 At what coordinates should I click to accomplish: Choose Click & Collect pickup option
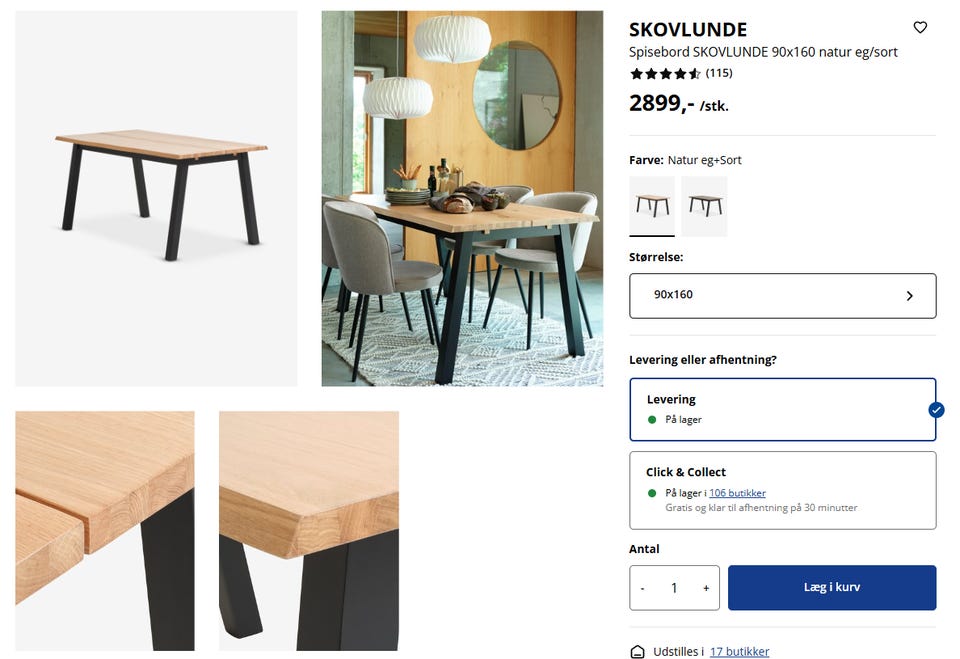(782, 490)
